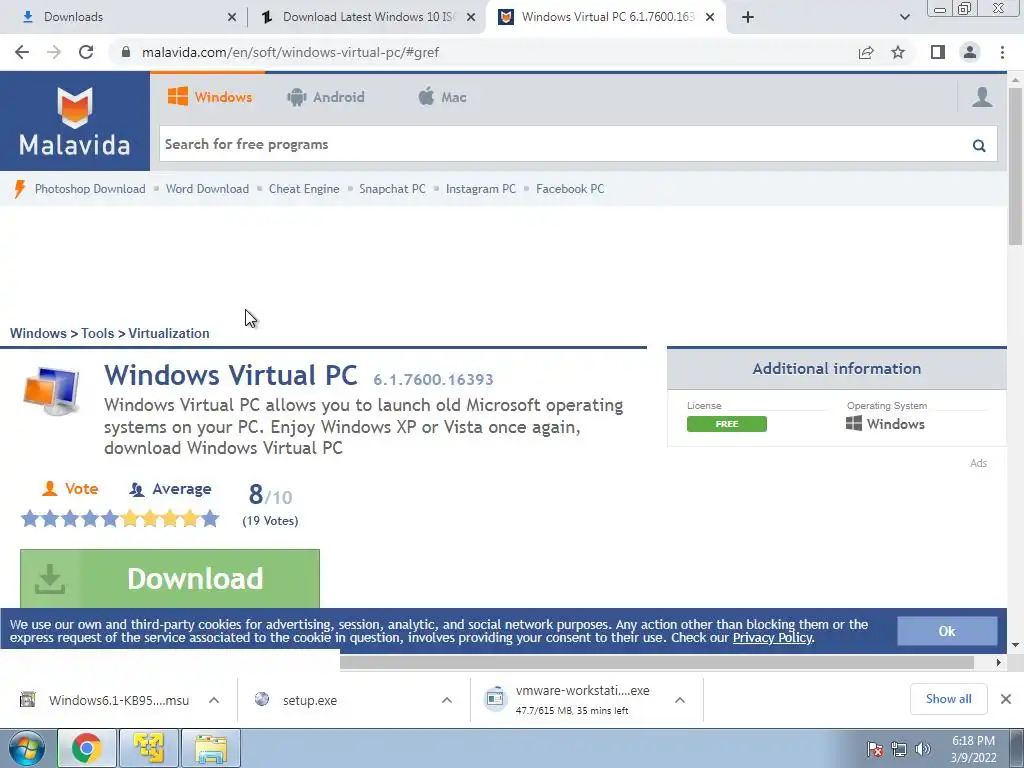
Task: Click the Action Center flag tray icon
Action: 875,749
